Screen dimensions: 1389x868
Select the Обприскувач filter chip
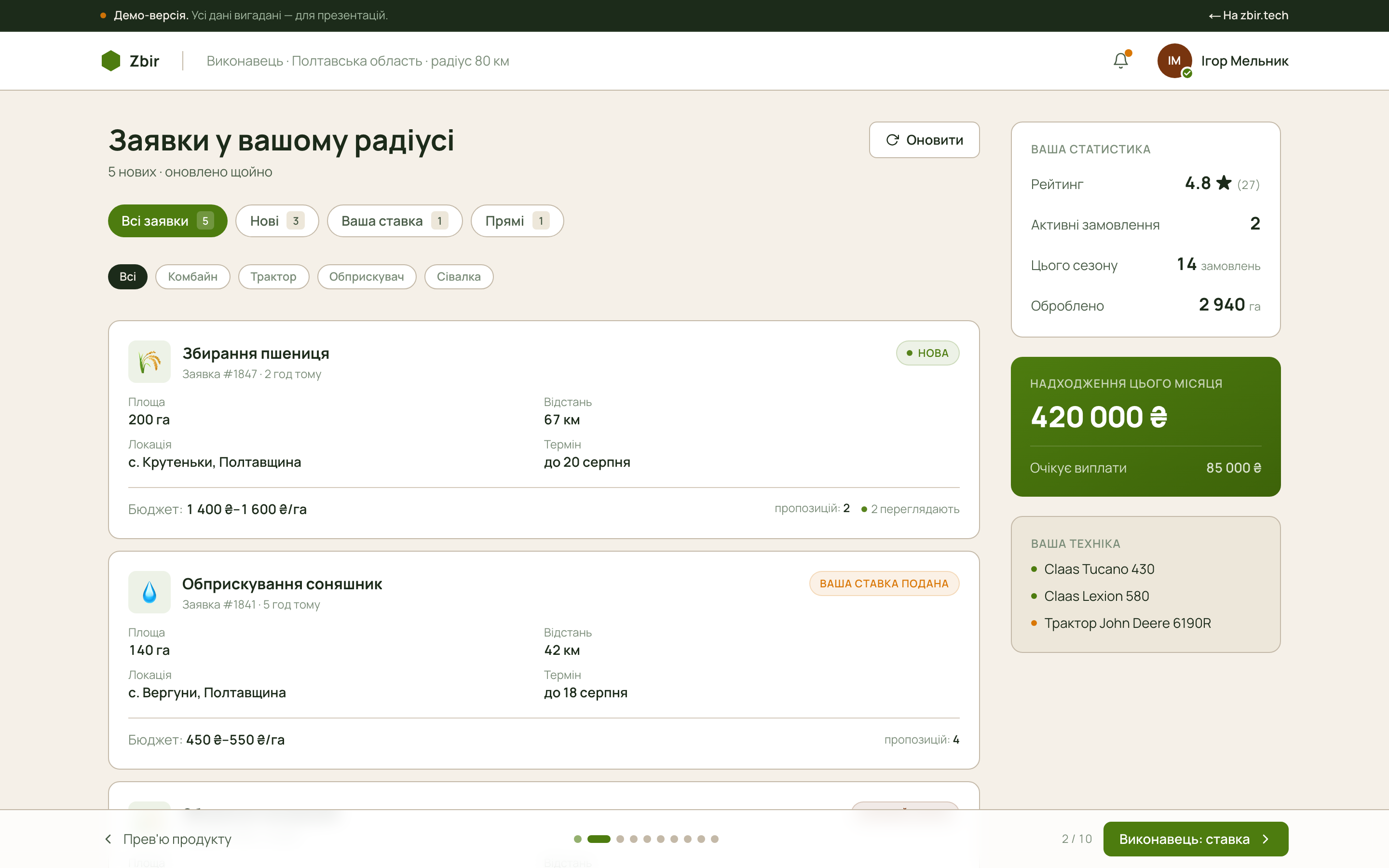point(366,277)
